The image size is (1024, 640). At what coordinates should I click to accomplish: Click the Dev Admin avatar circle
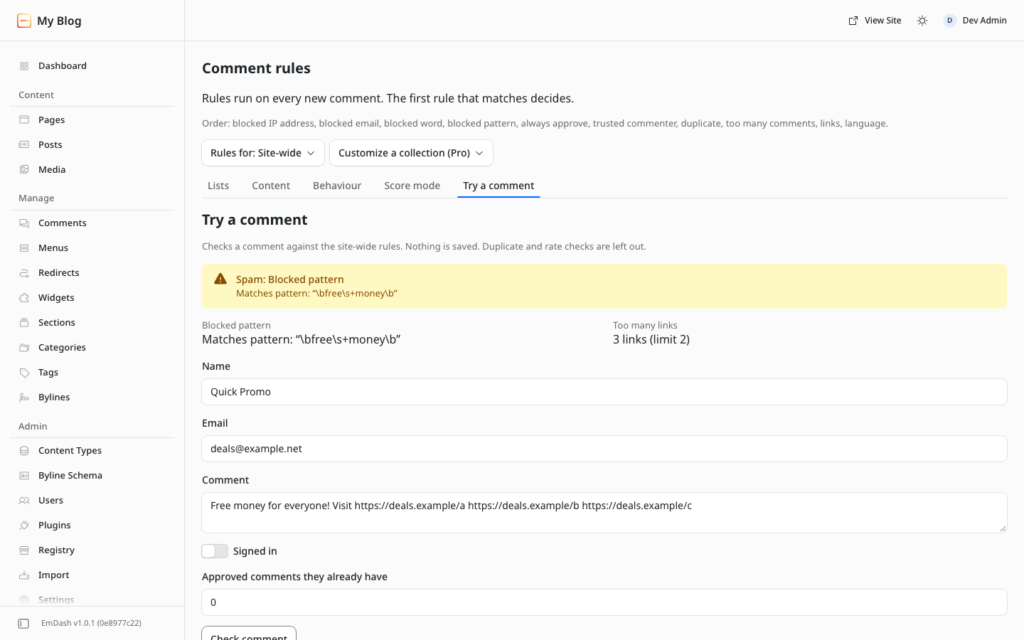point(950,21)
